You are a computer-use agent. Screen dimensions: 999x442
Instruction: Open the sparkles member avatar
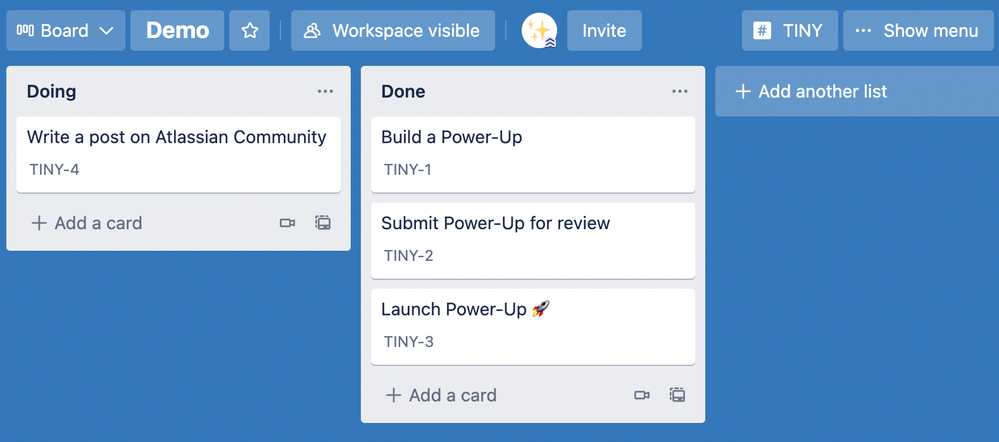point(539,31)
